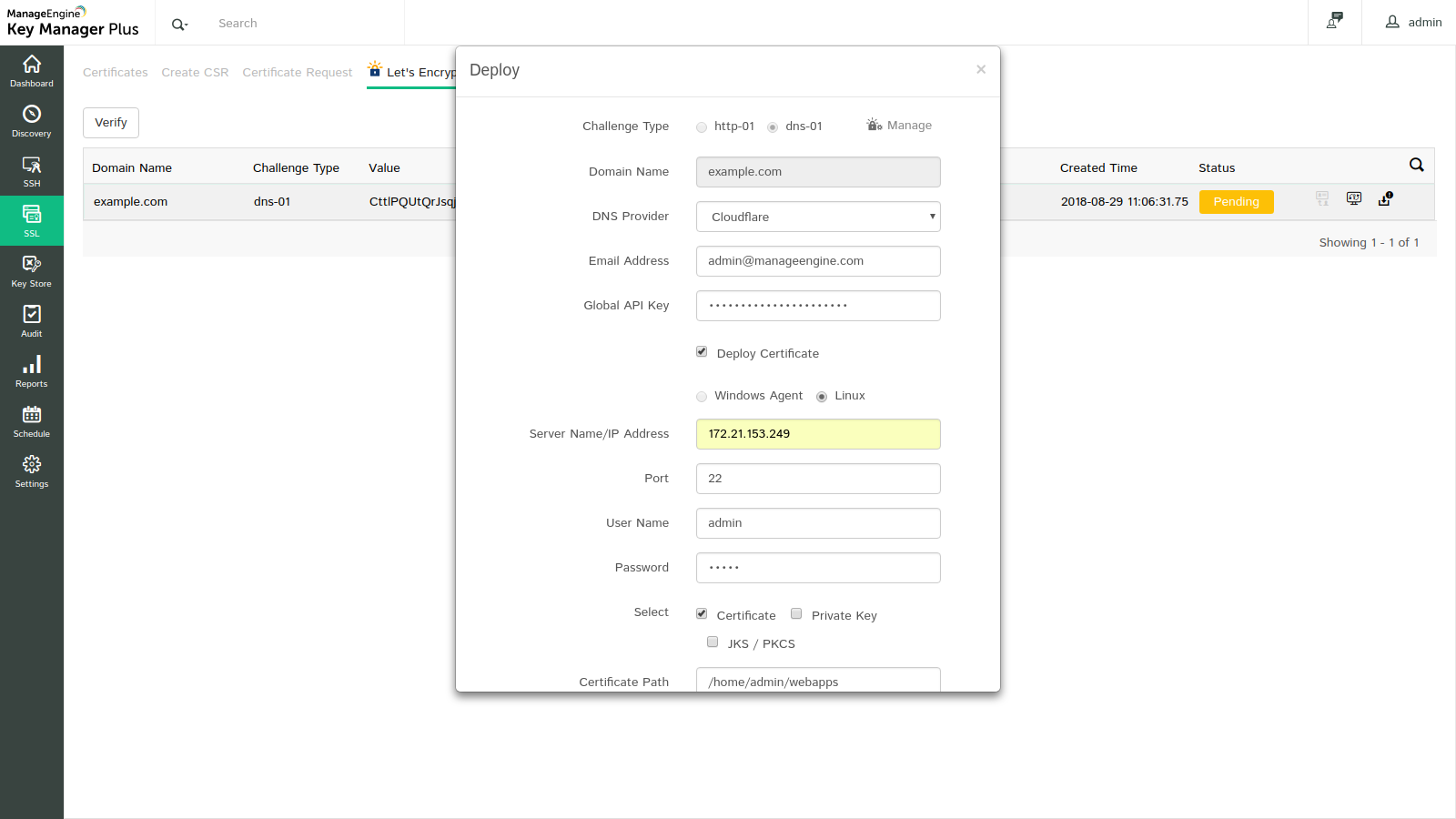Open the admin user menu

click(1413, 23)
